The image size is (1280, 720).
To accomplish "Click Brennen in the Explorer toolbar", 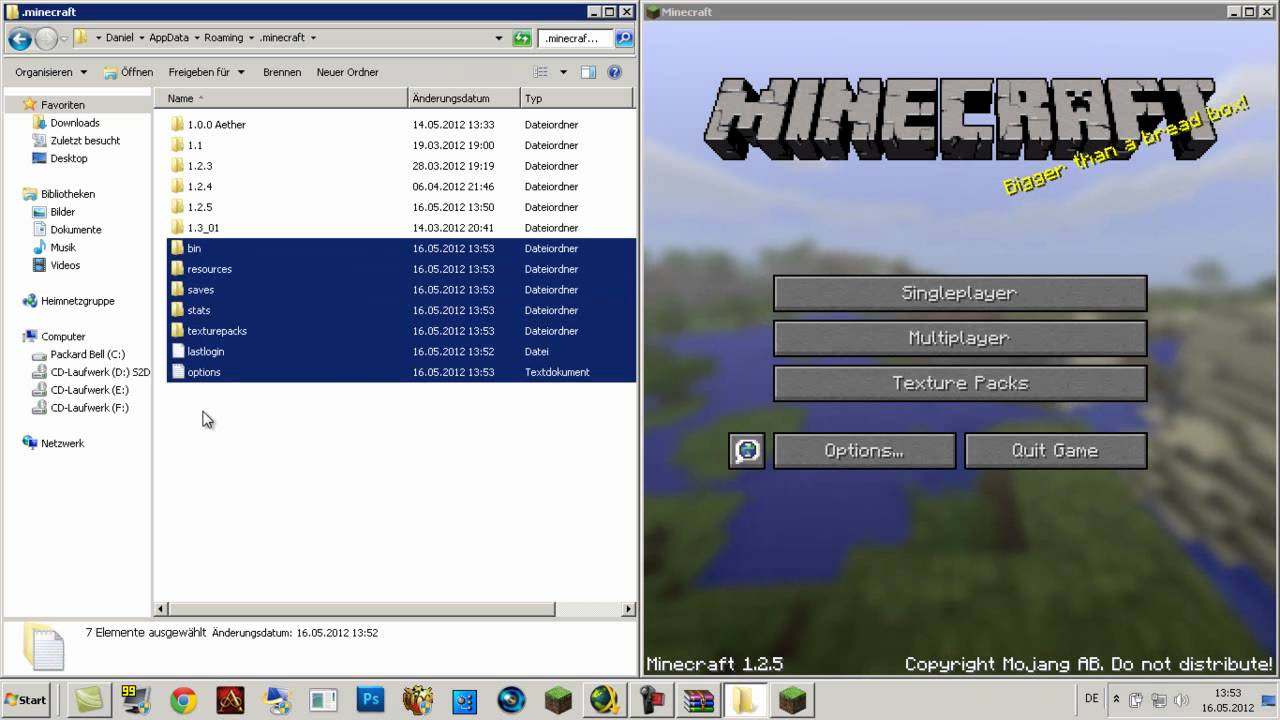I will (282, 72).
